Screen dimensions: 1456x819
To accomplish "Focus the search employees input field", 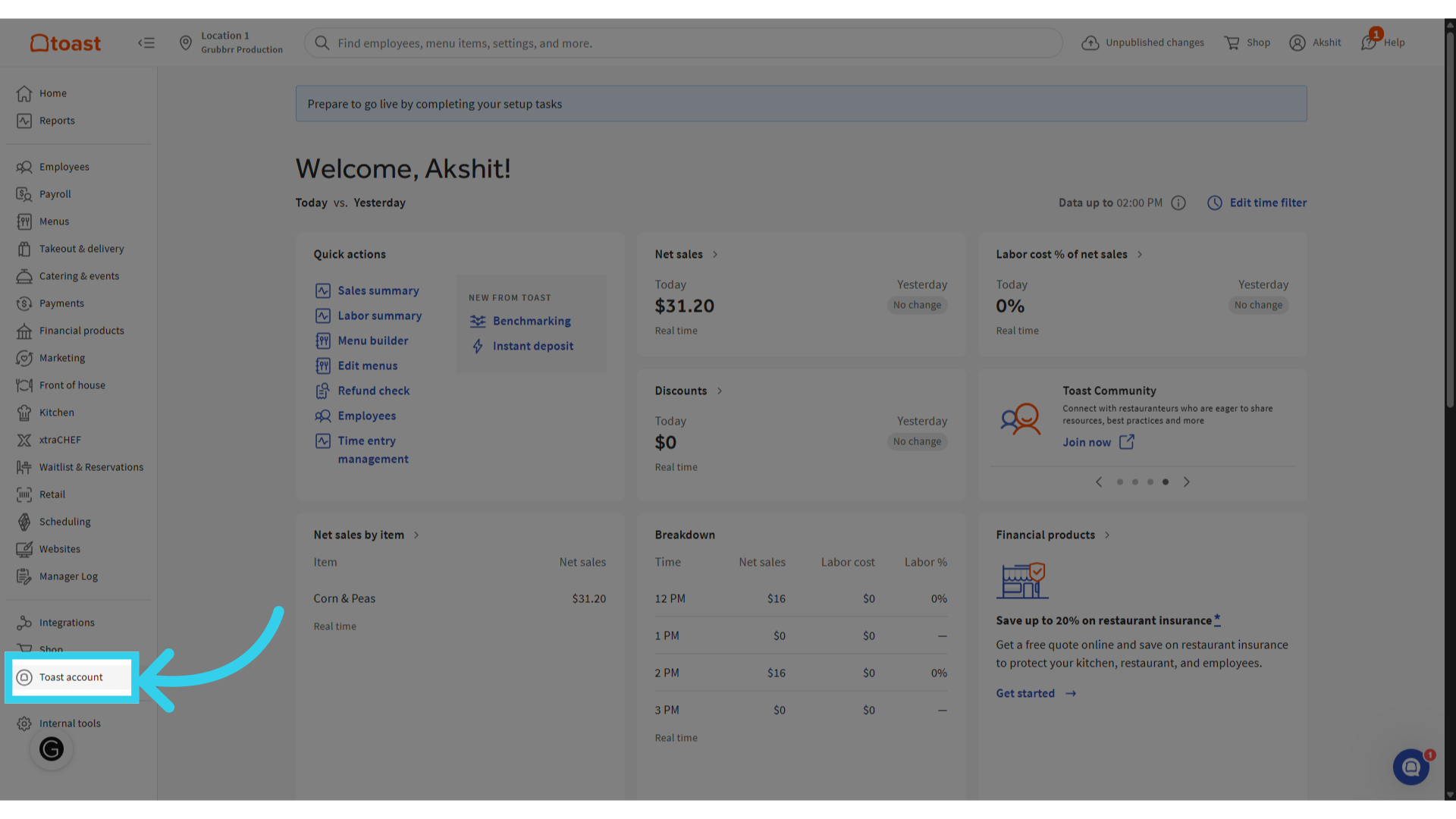I will 682,43.
